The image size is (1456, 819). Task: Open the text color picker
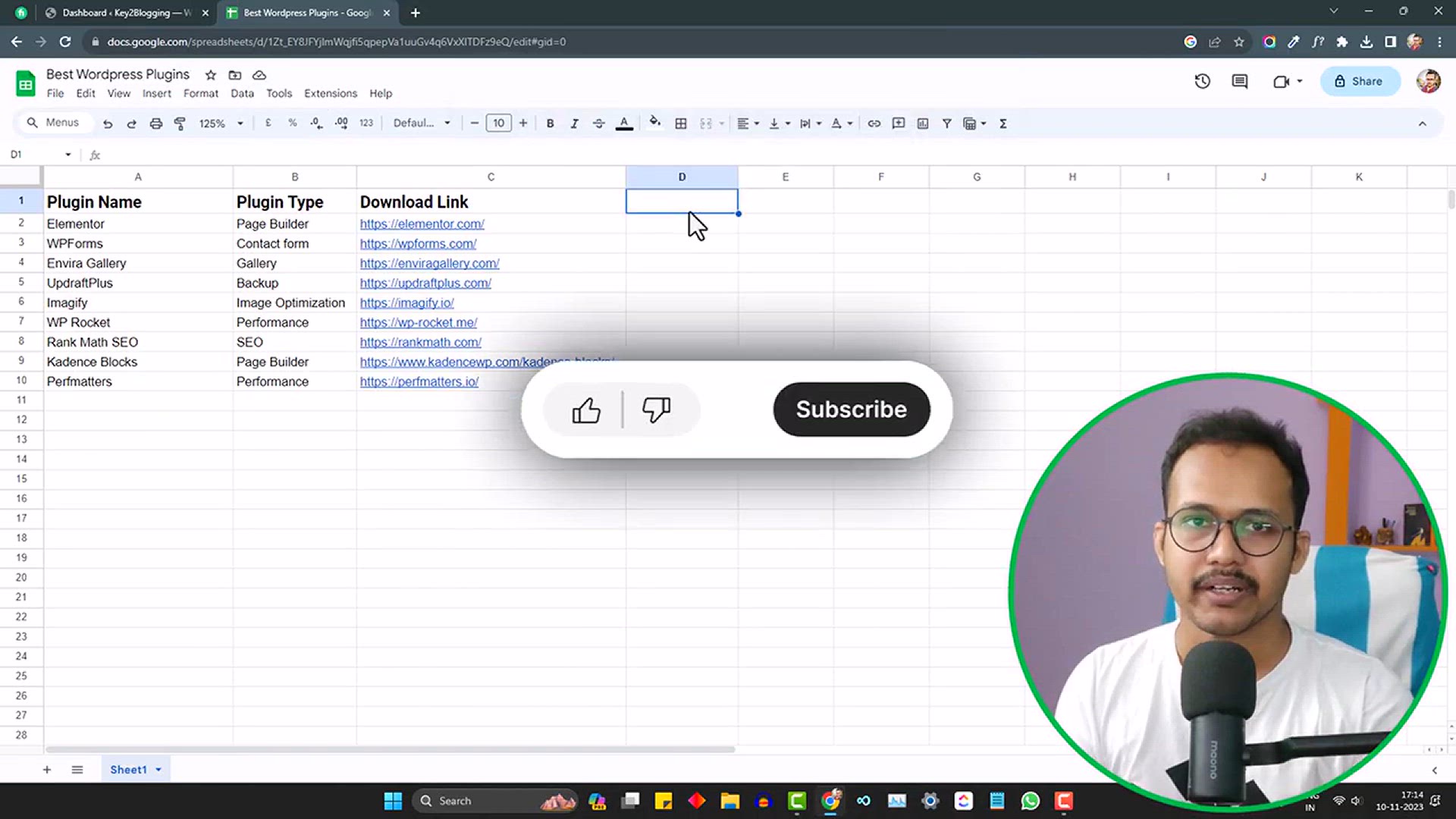(x=624, y=124)
